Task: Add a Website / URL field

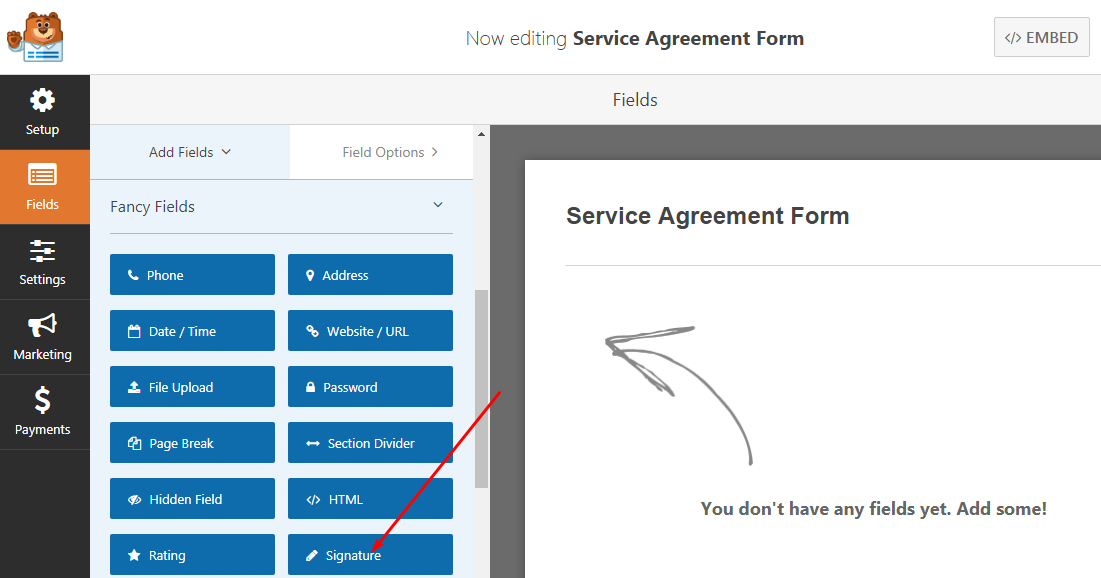Action: pos(370,331)
